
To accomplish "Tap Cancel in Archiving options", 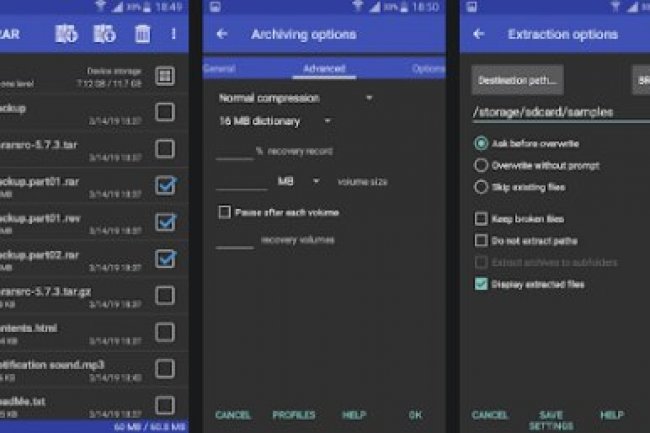I will point(233,415).
